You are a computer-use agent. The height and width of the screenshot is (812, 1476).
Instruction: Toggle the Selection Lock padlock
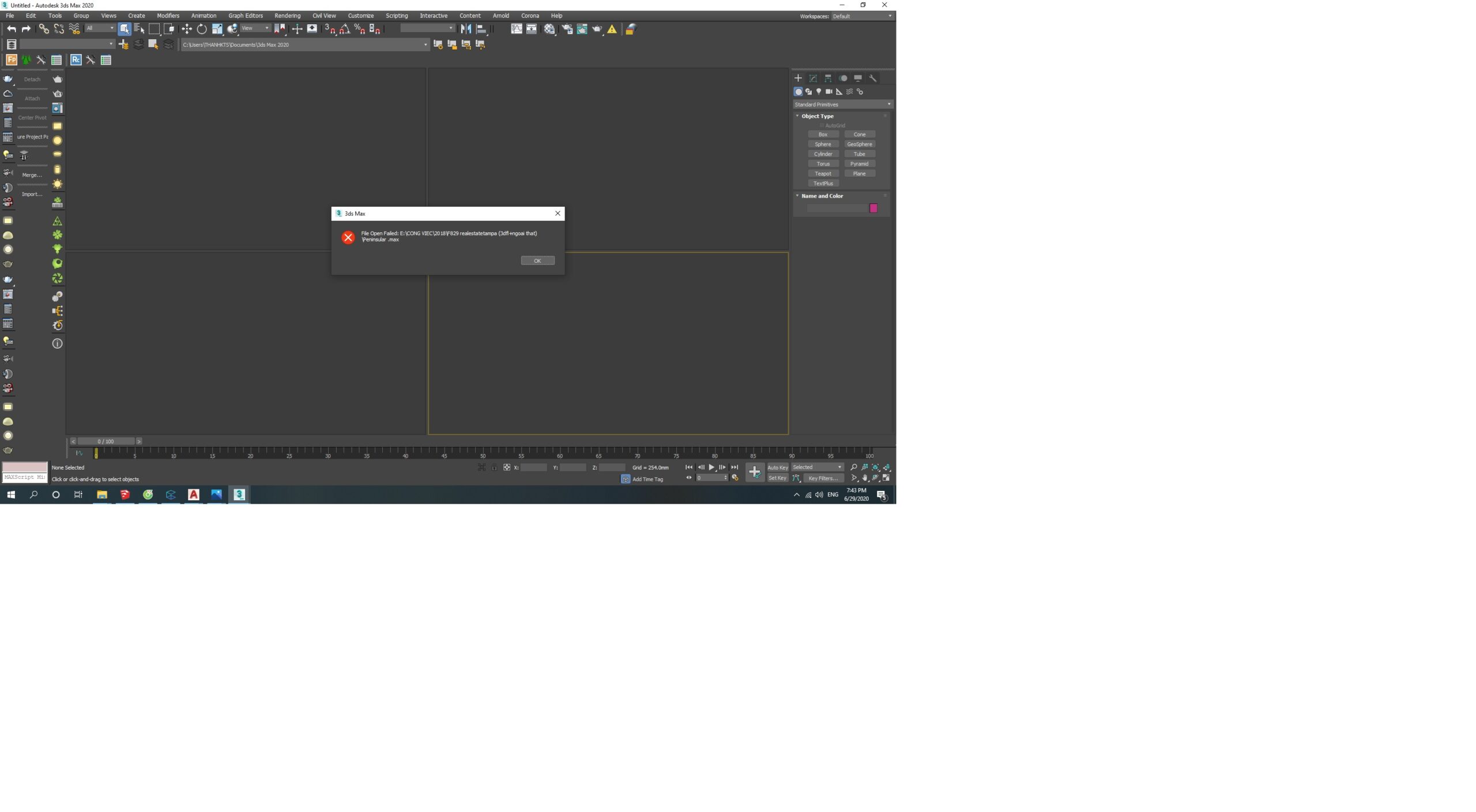[x=494, y=467]
